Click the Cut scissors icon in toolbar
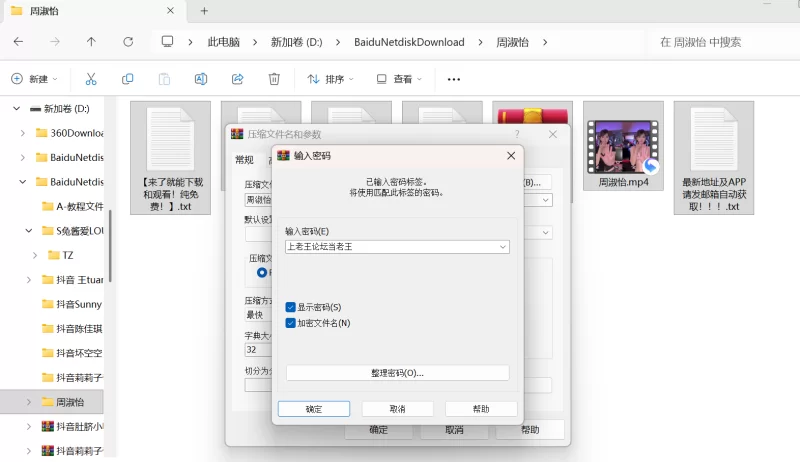 coord(91,79)
